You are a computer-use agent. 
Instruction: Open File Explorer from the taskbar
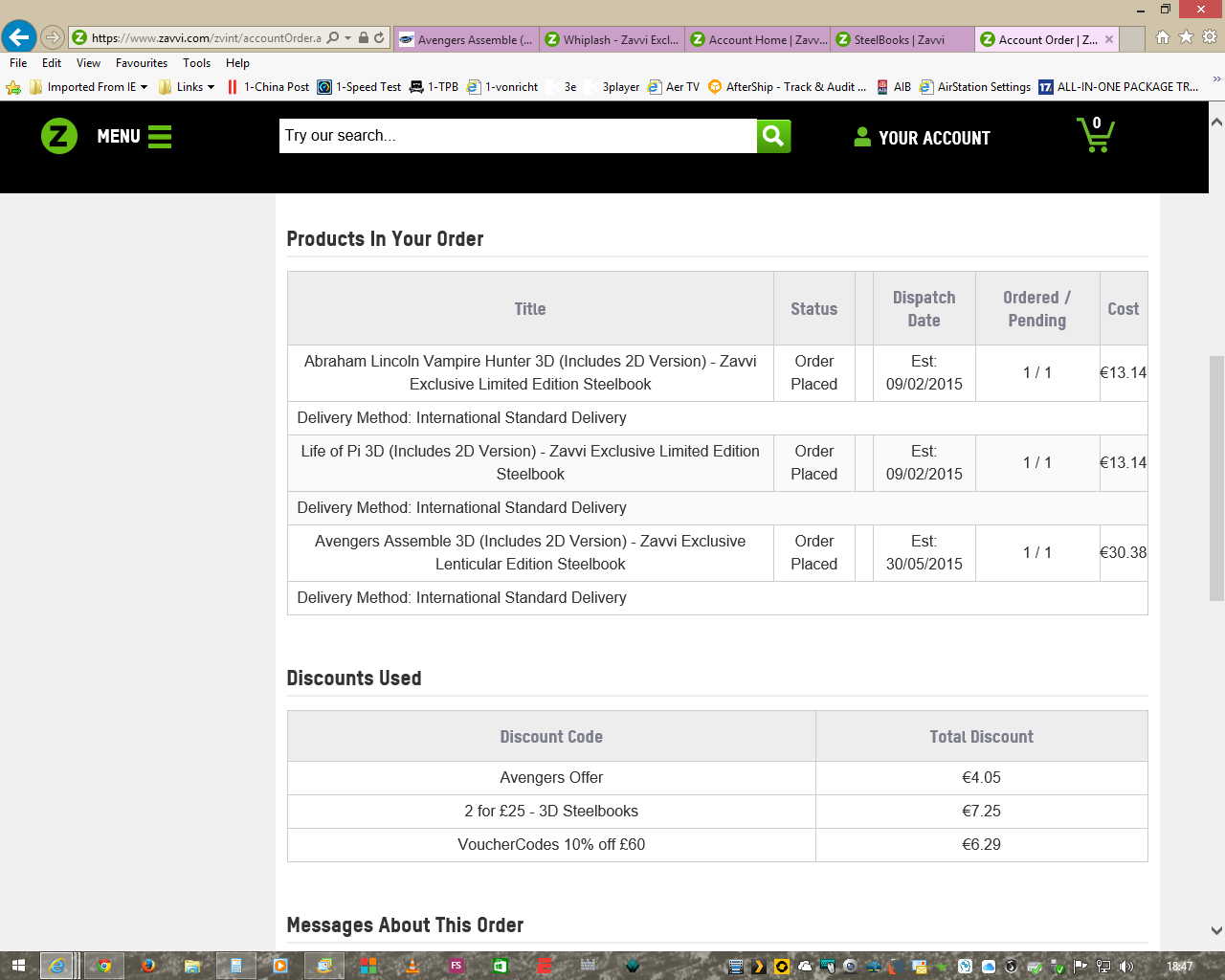[192, 966]
